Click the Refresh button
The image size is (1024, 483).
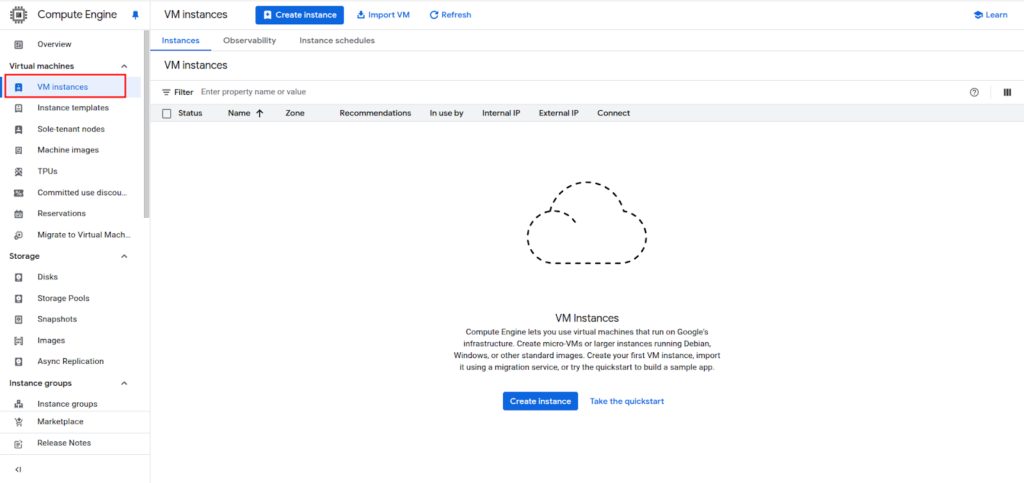(450, 15)
